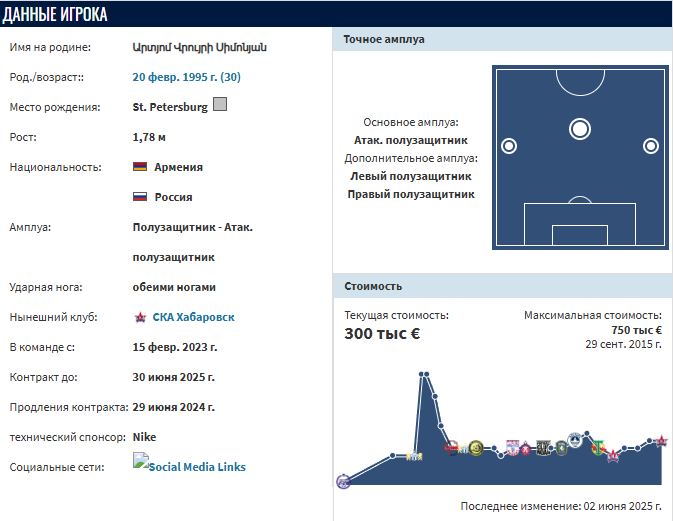The image size is (673, 521).
Task: Click the green T club crest on chart
Action: tap(597, 447)
